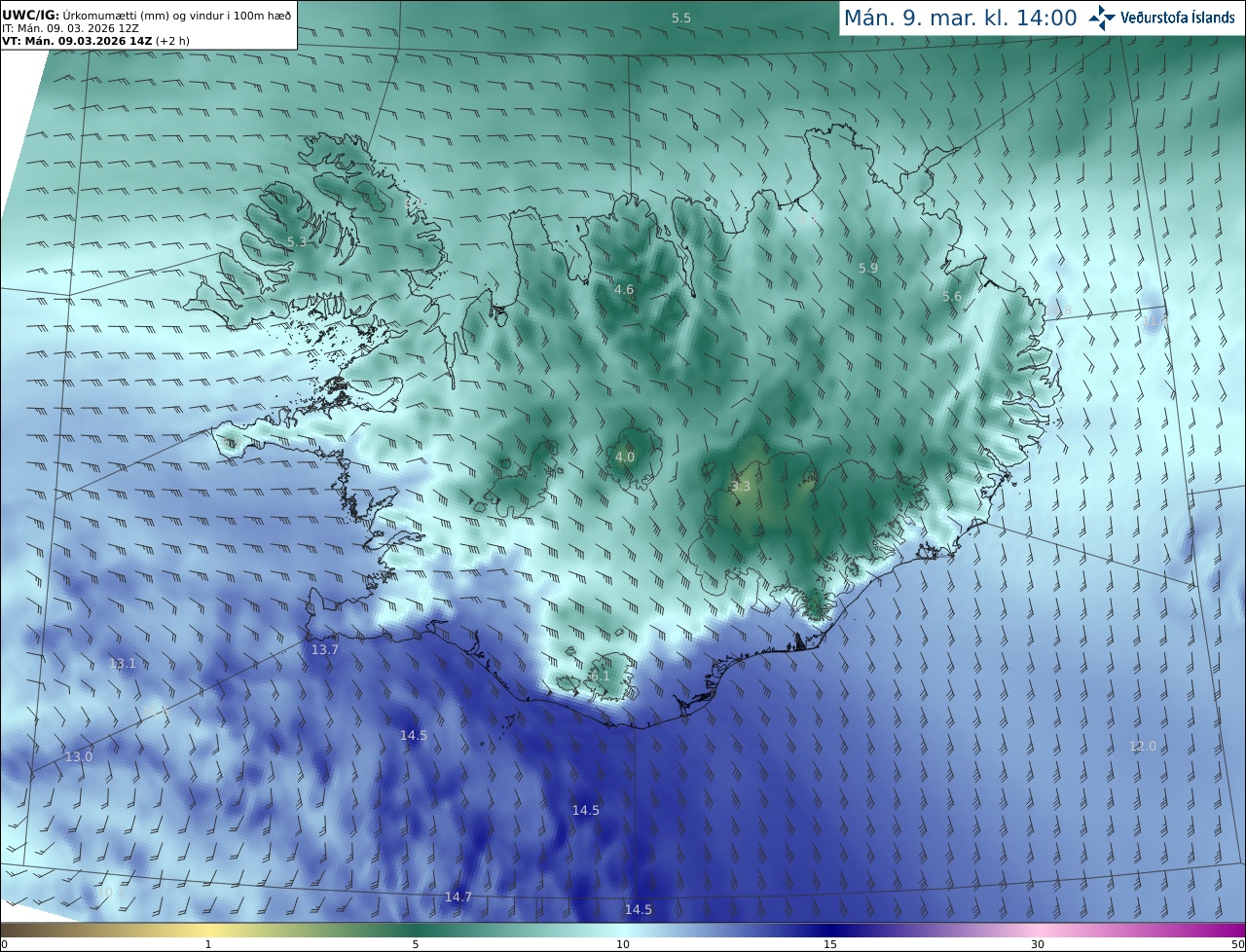Click the Veðurstofa Íslands logo icon
The height and width of the screenshot is (952, 1246).
(x=1102, y=18)
